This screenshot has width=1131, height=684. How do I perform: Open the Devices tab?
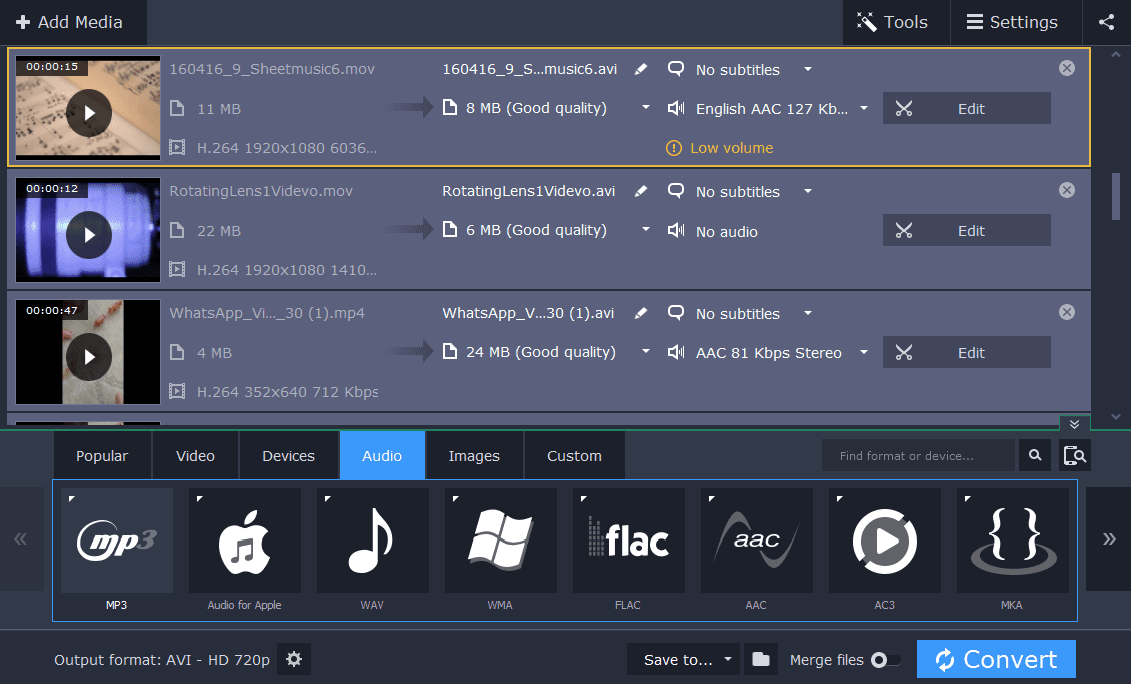pos(288,456)
